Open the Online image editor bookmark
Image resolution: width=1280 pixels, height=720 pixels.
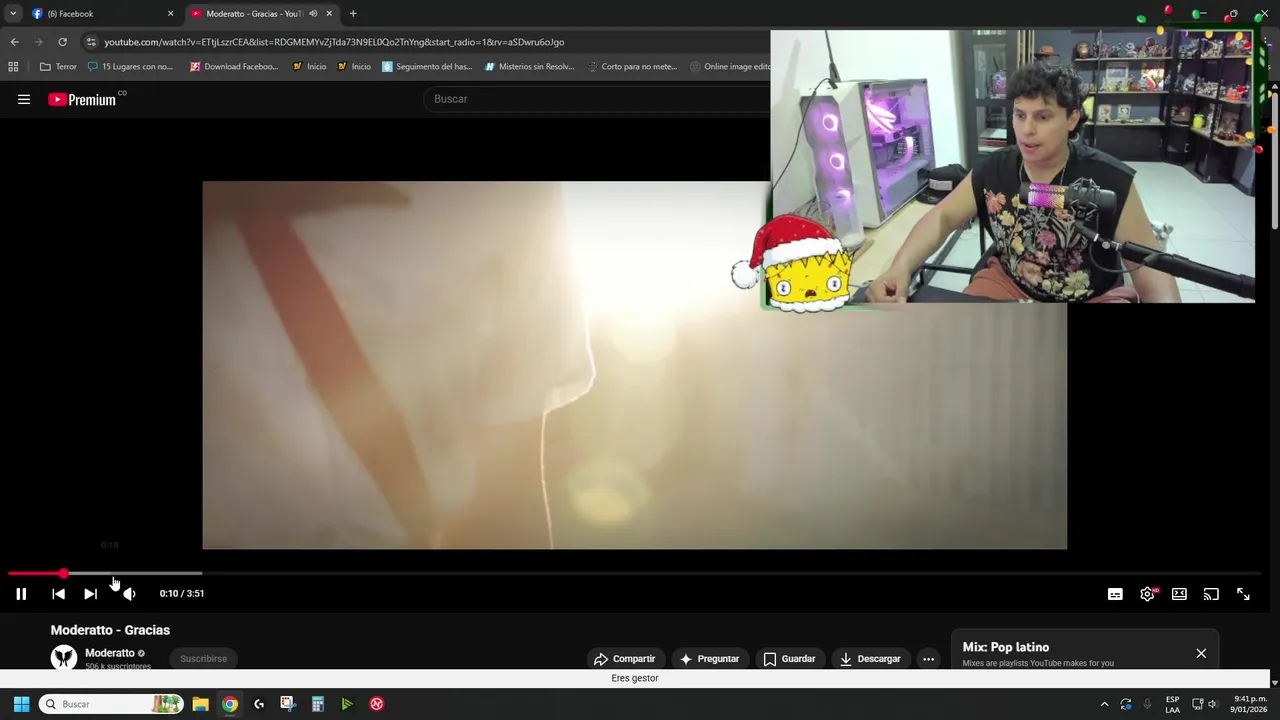tap(730, 67)
